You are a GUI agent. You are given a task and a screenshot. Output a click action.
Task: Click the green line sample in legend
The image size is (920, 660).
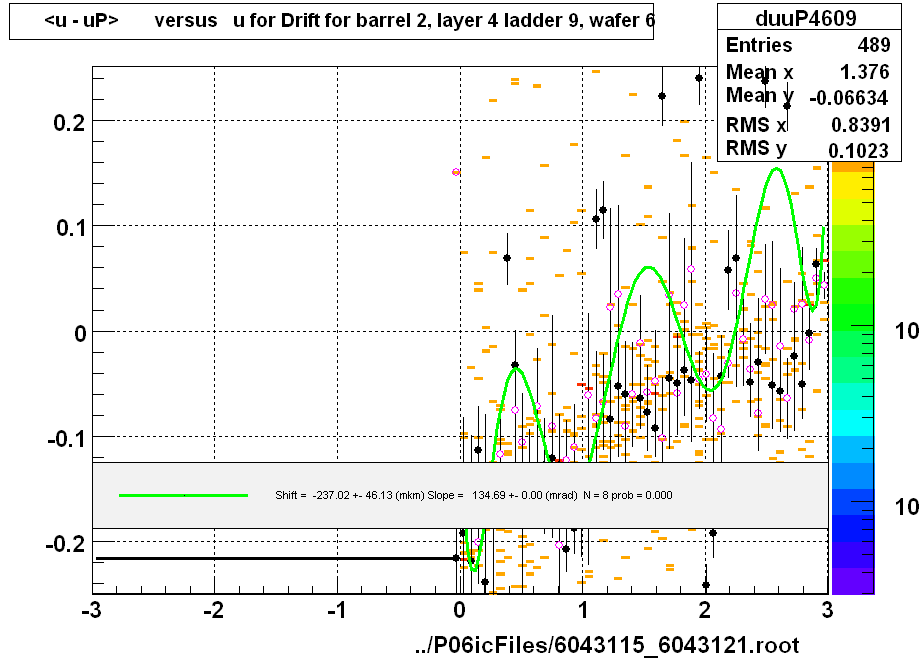183,495
